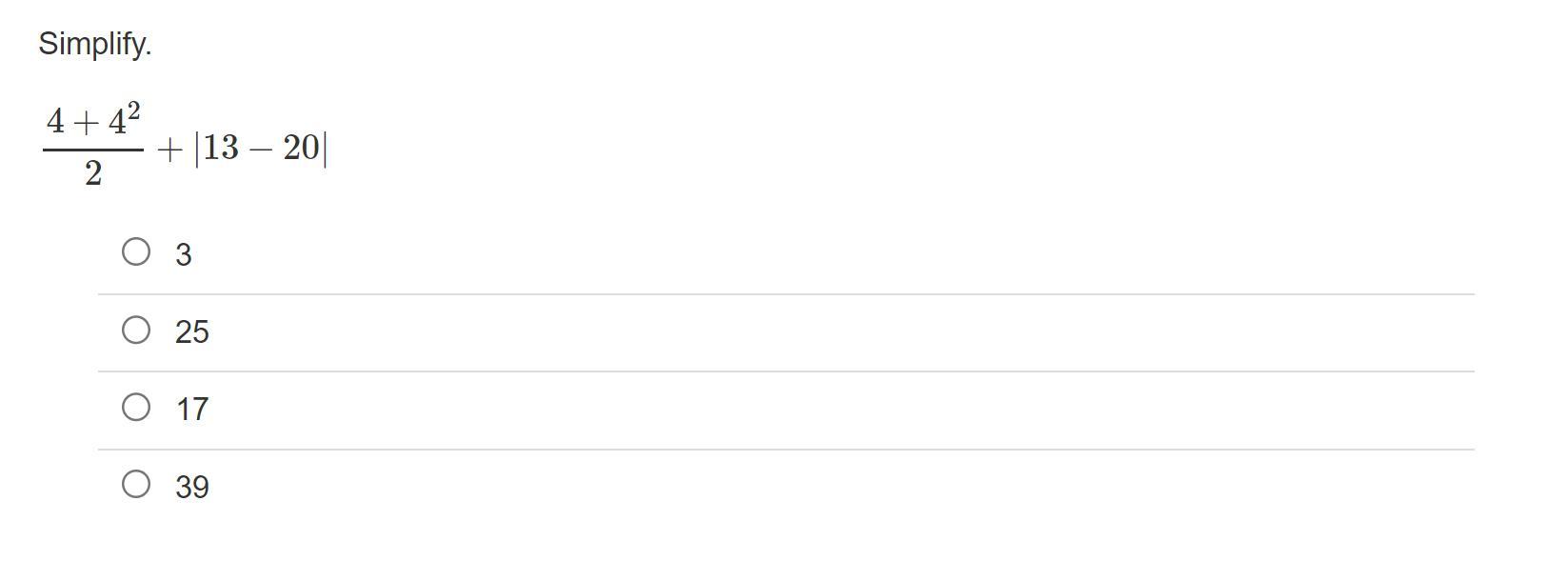Click the answer label text "39"
Image resolution: width=1568 pixels, height=561 pixels.
(192, 487)
